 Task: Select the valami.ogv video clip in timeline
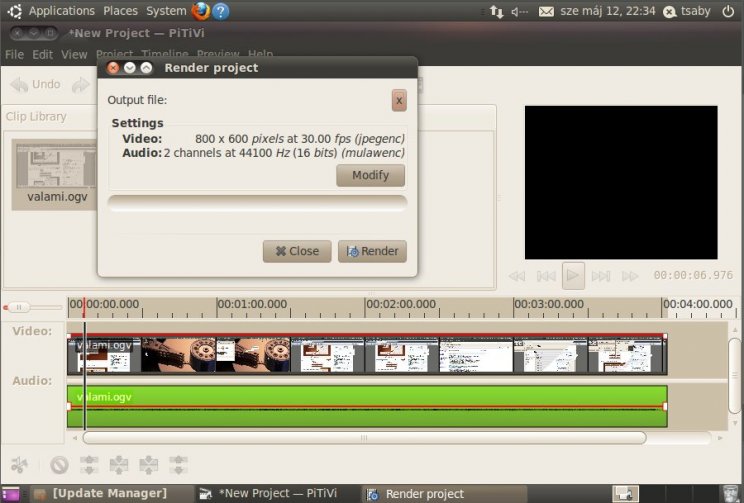pyautogui.click(x=367, y=355)
